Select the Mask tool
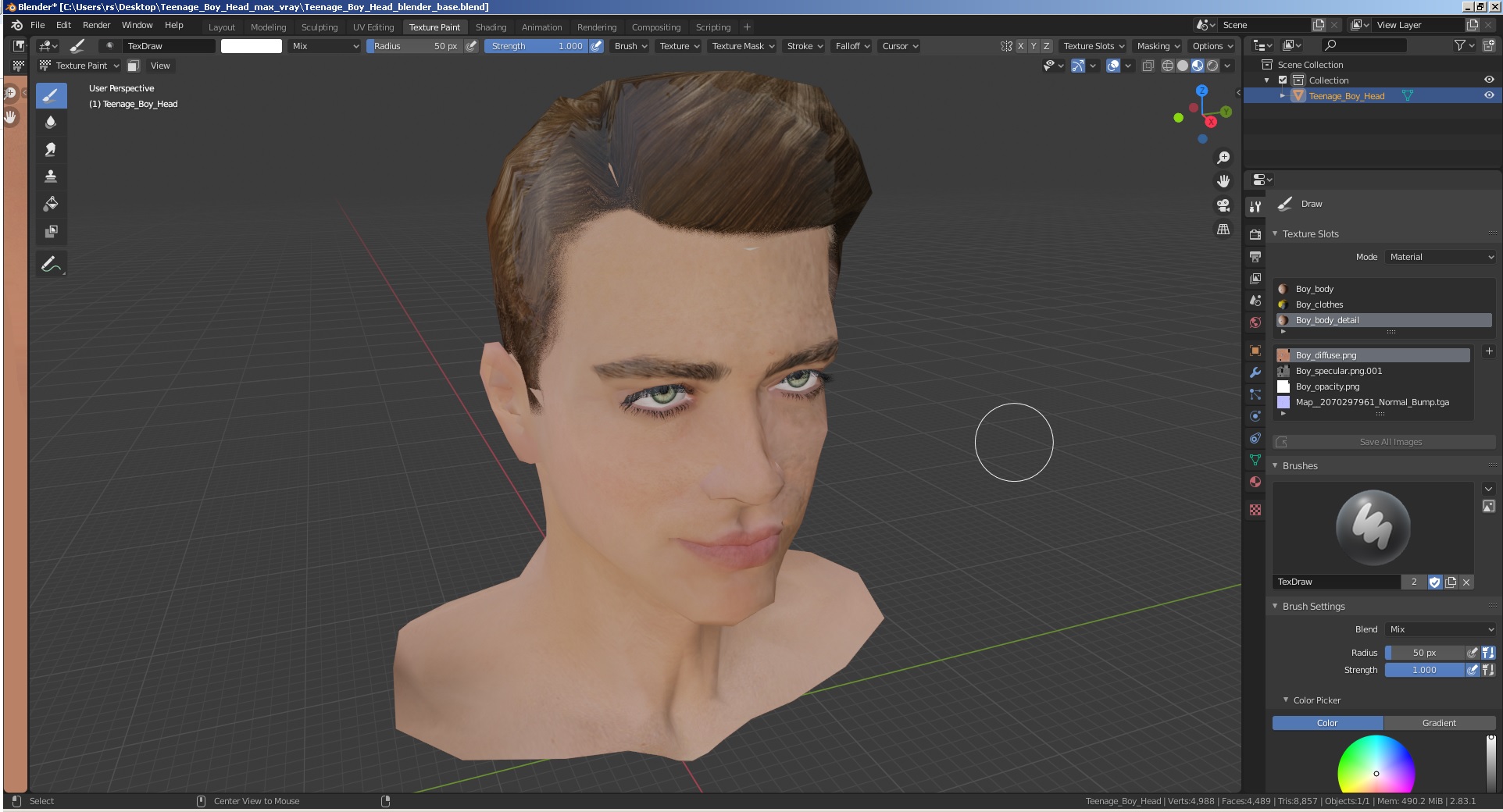 tap(51, 231)
